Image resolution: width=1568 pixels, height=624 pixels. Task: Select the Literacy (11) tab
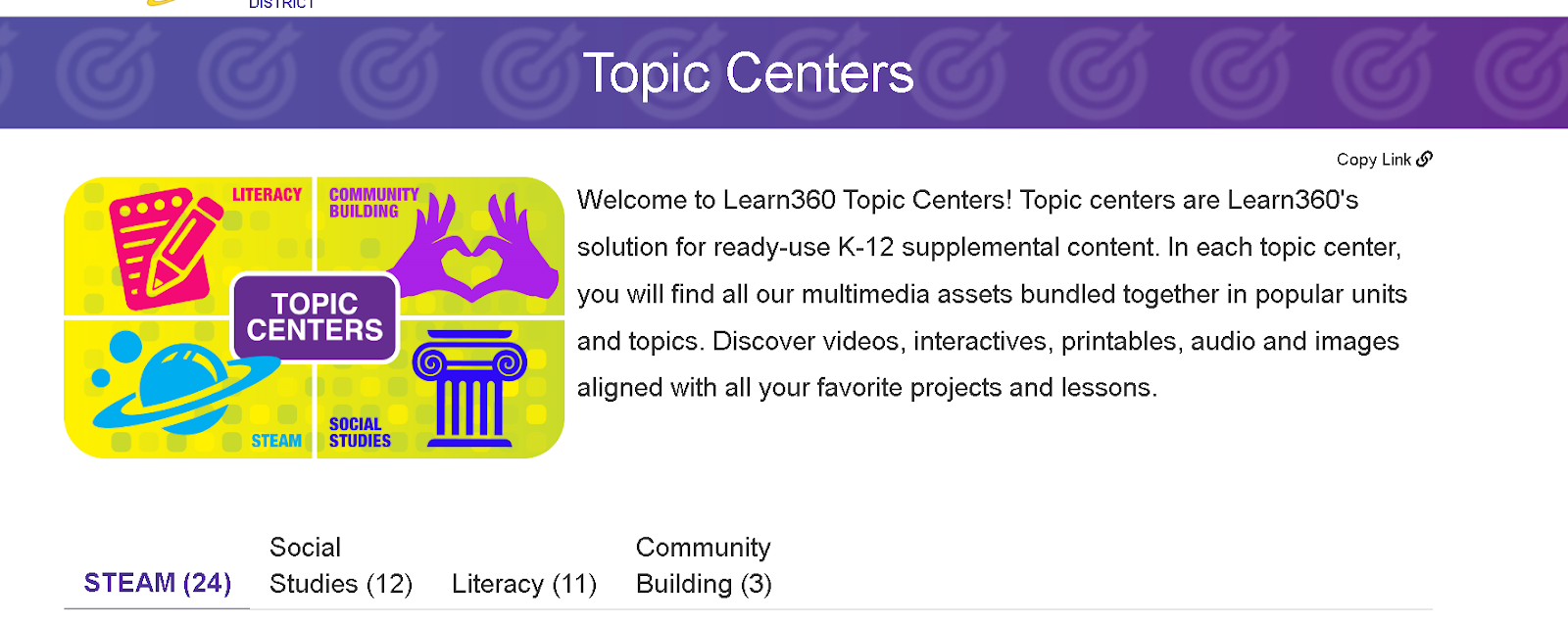(x=524, y=585)
